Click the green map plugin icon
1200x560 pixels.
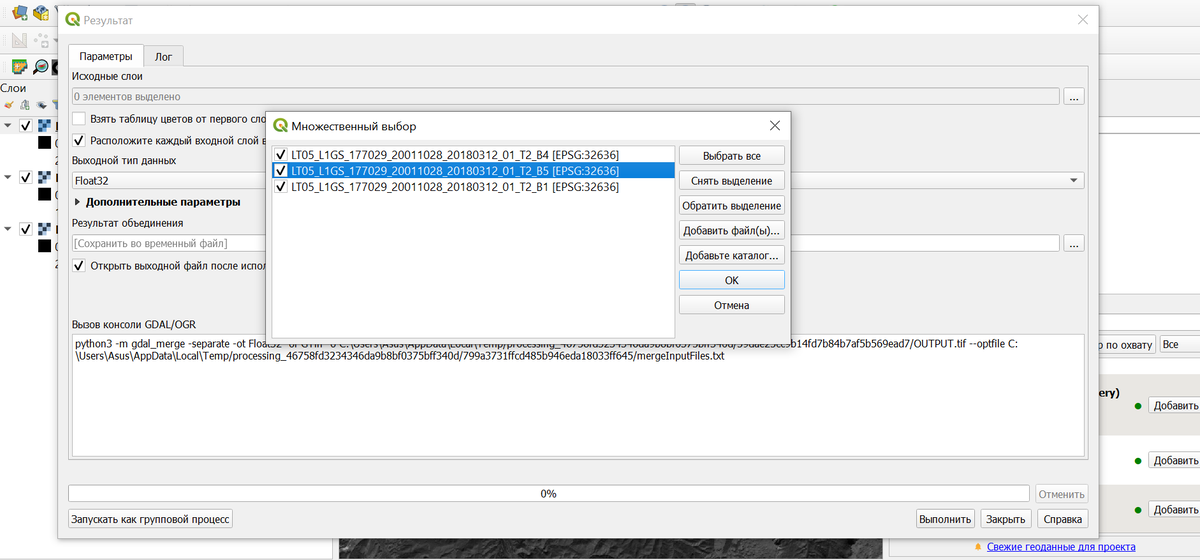[19, 67]
